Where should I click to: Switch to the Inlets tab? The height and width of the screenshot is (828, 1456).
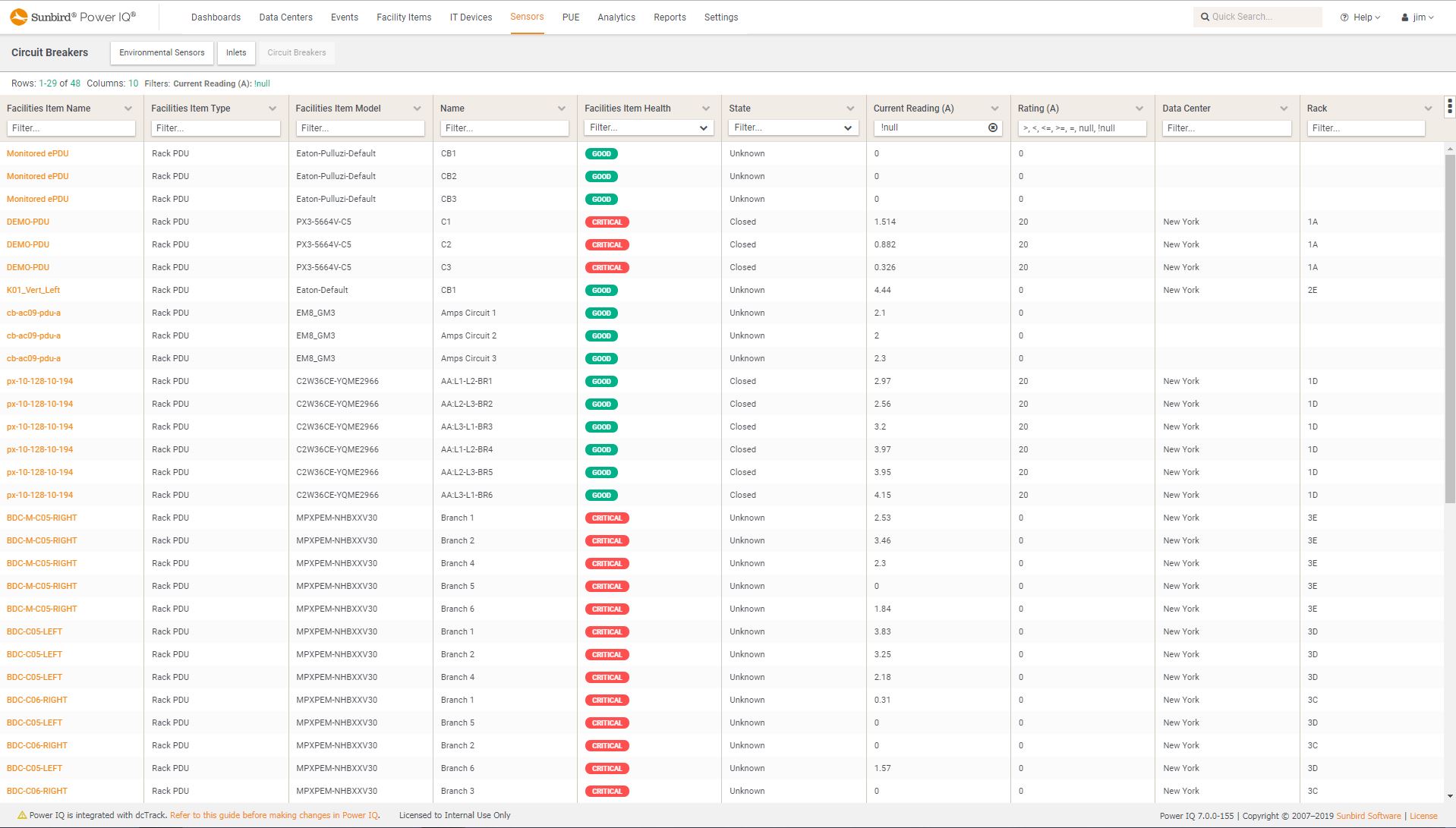coord(235,52)
